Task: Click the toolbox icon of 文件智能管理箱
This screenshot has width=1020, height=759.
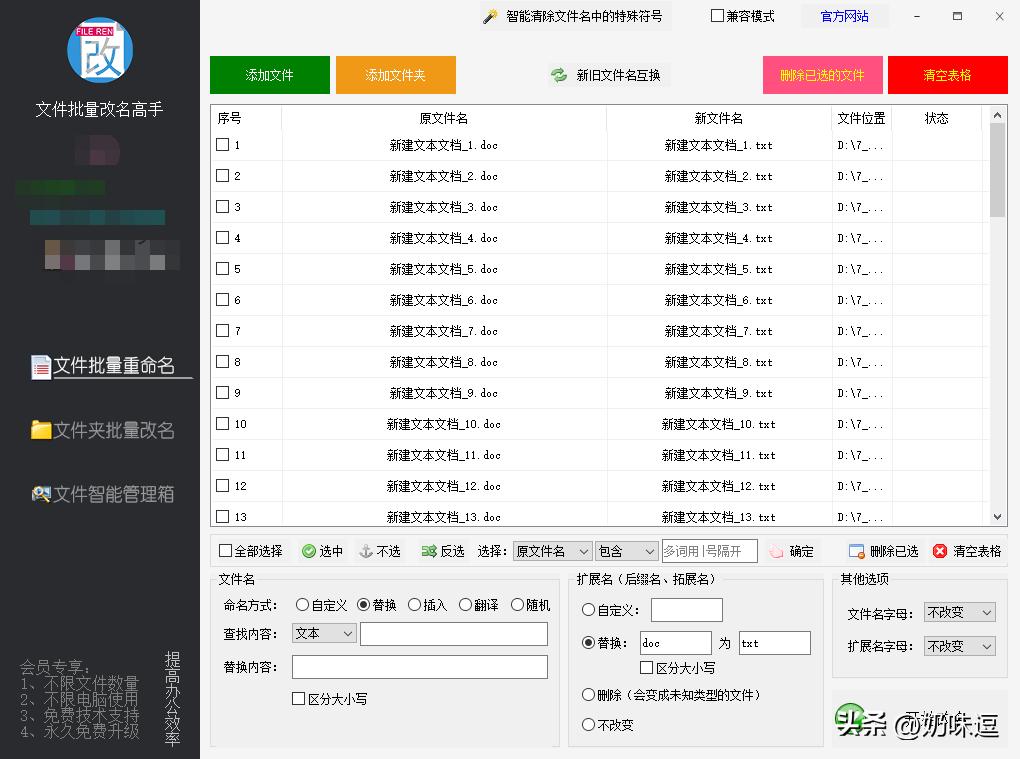Action: [41, 494]
